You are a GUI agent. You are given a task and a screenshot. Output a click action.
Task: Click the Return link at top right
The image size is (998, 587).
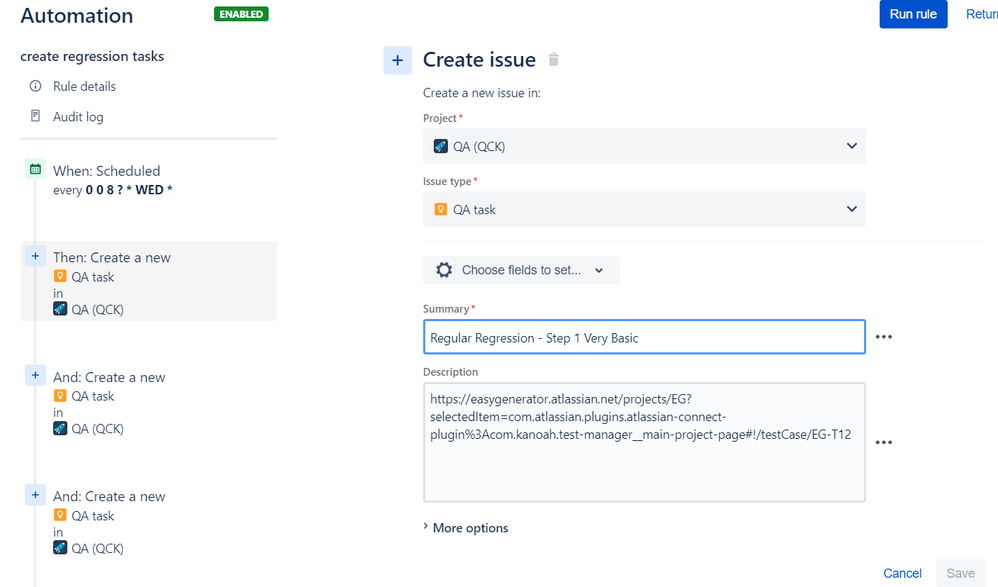[981, 14]
